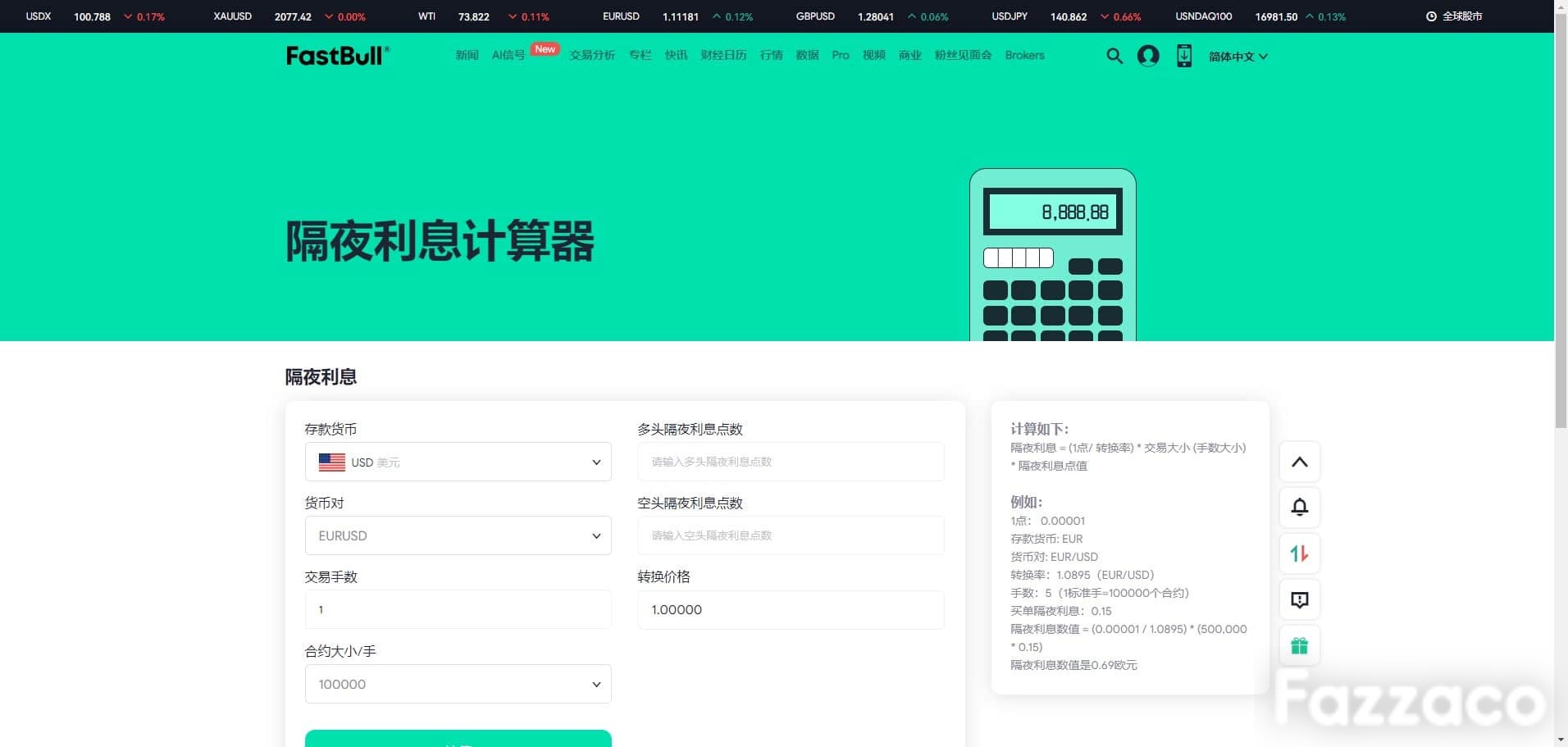Click the 转换价格 field showing 1.00000
The height and width of the screenshot is (747, 1568).
click(x=791, y=609)
